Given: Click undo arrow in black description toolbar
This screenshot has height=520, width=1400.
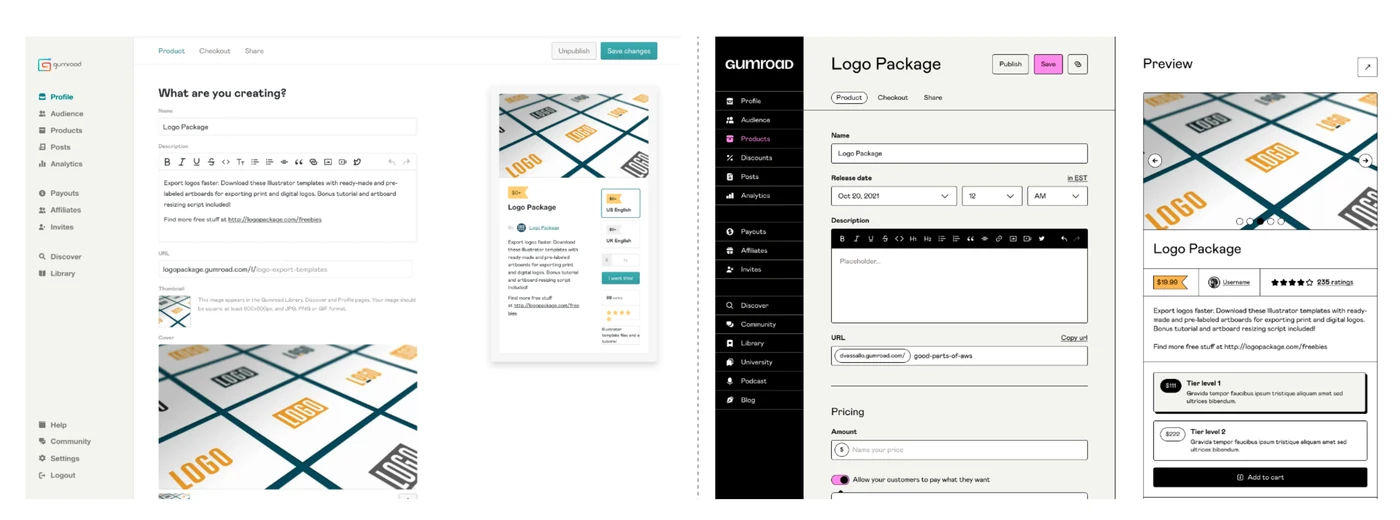Looking at the screenshot, I should coord(1063,239).
